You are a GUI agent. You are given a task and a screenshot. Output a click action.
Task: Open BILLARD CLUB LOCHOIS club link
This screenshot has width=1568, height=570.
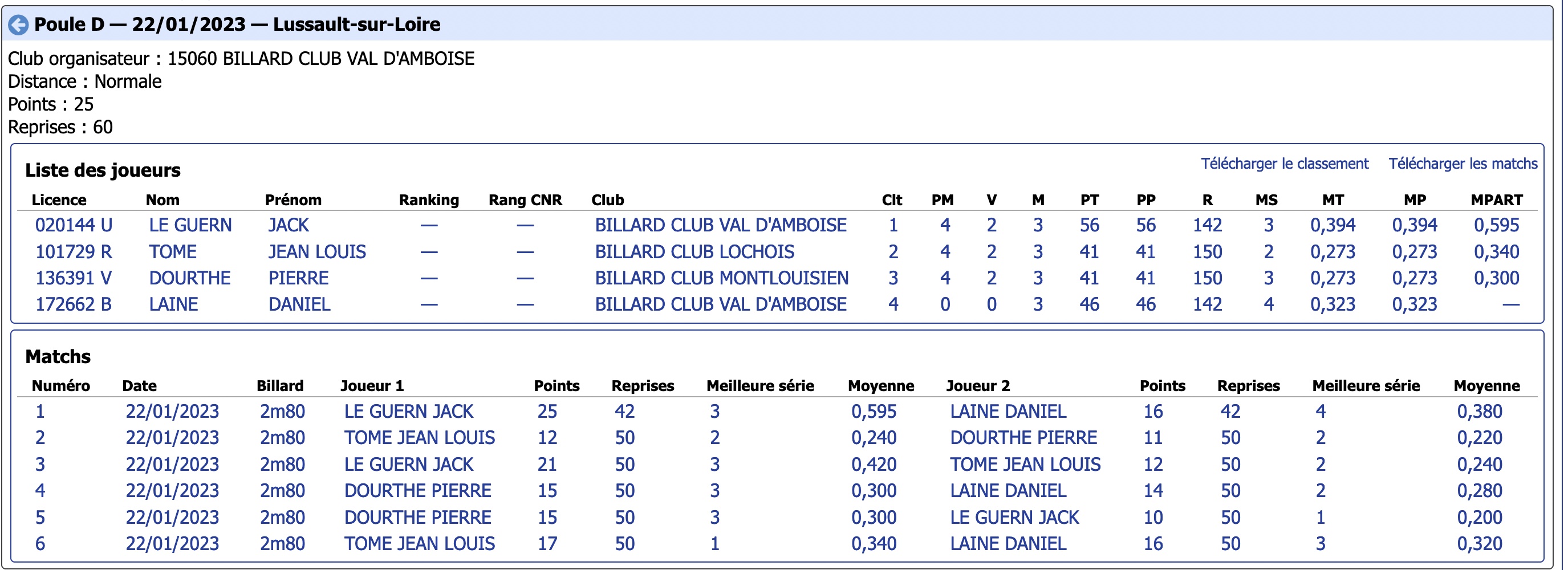pos(694,252)
